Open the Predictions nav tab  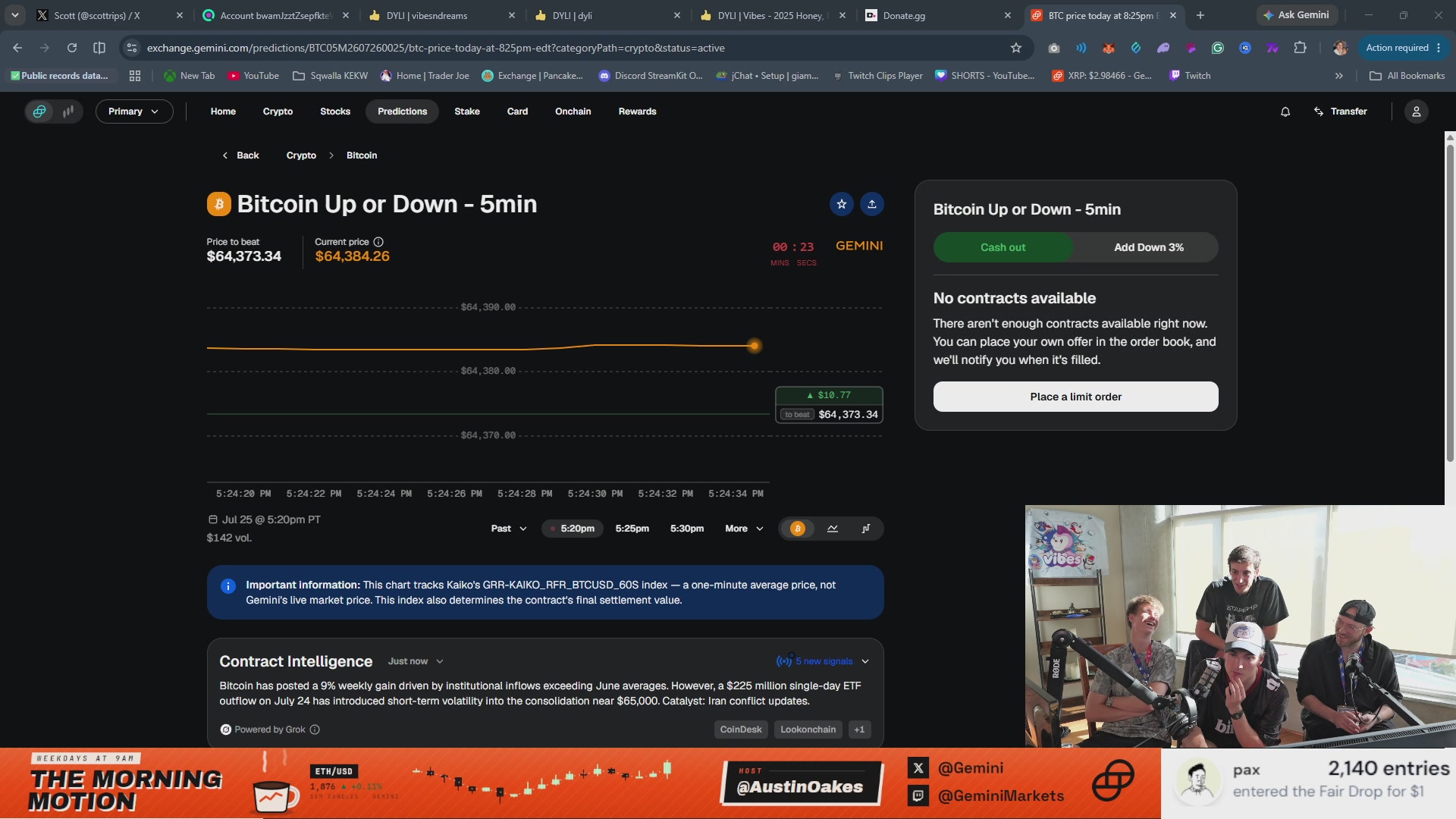pyautogui.click(x=402, y=111)
